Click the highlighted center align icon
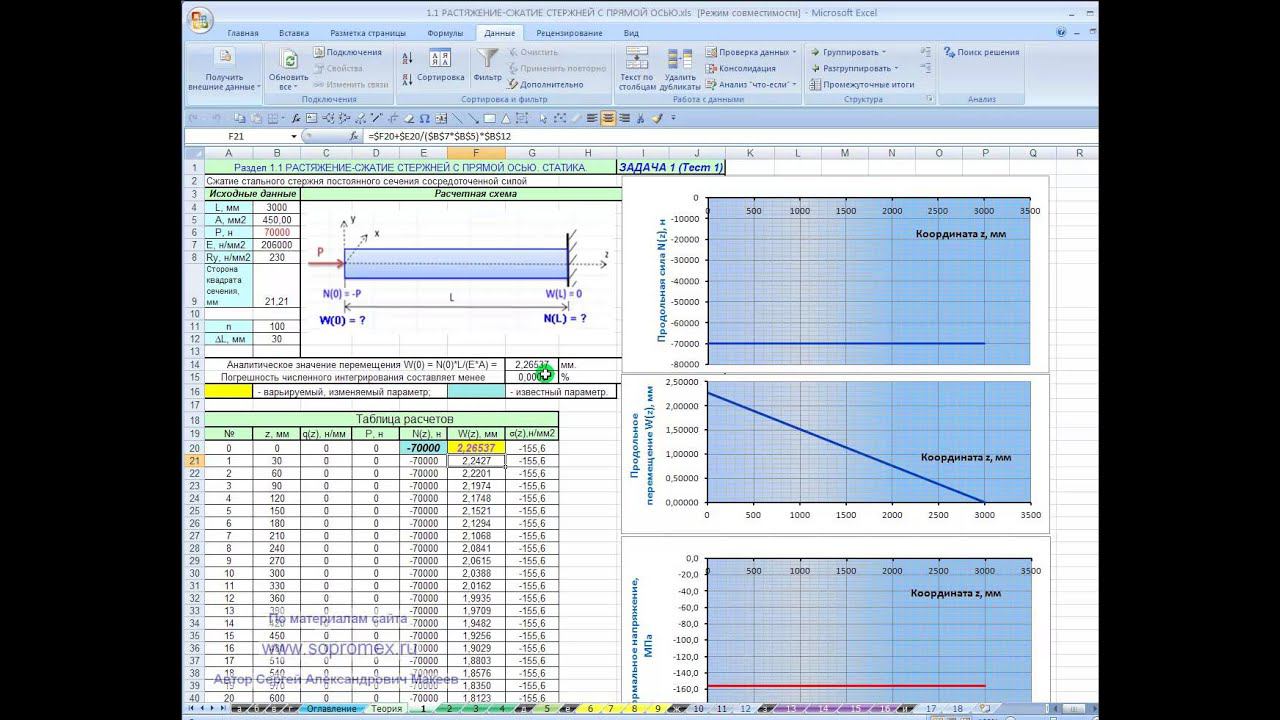Viewport: 1280px width, 720px height. coord(607,118)
